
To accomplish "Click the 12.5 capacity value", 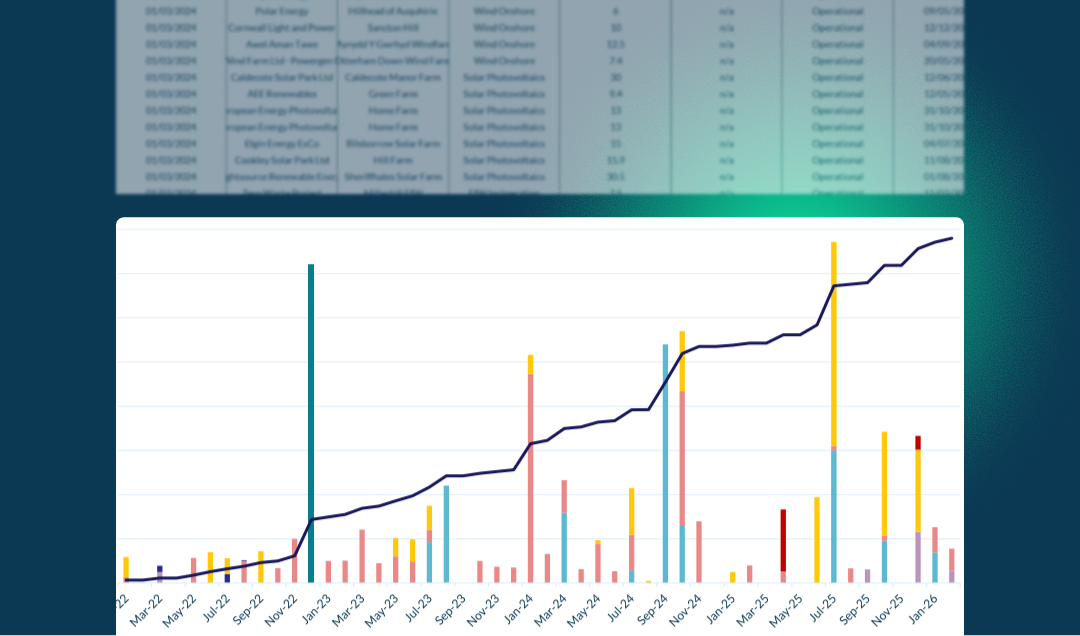I will point(615,44).
